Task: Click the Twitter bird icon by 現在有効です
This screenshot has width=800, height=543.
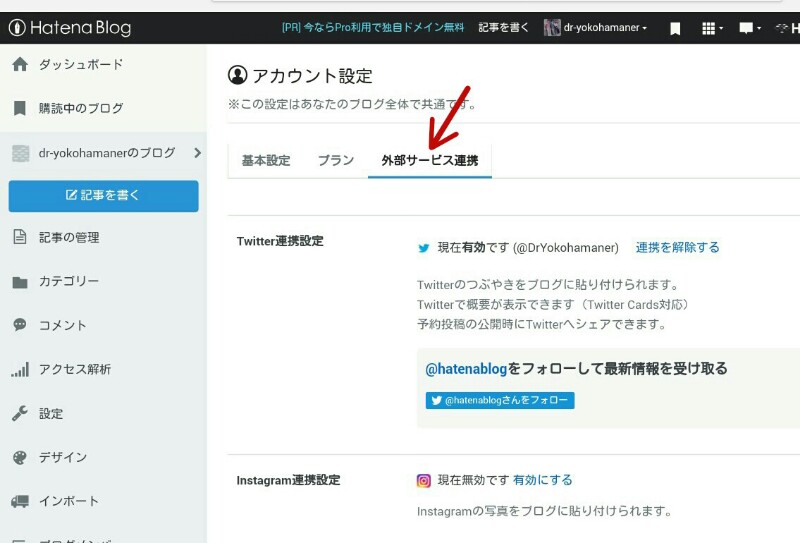Action: click(423, 248)
